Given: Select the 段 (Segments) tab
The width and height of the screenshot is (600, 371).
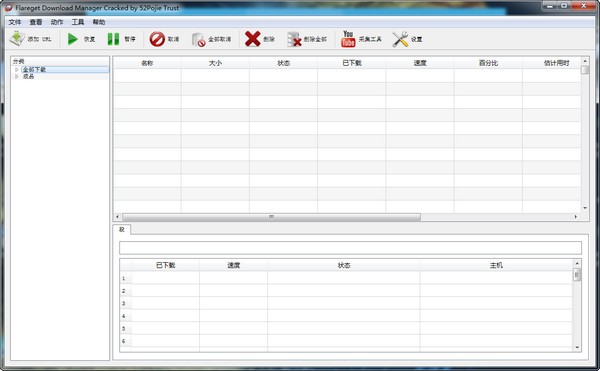Looking at the screenshot, I should pyautogui.click(x=122, y=229).
